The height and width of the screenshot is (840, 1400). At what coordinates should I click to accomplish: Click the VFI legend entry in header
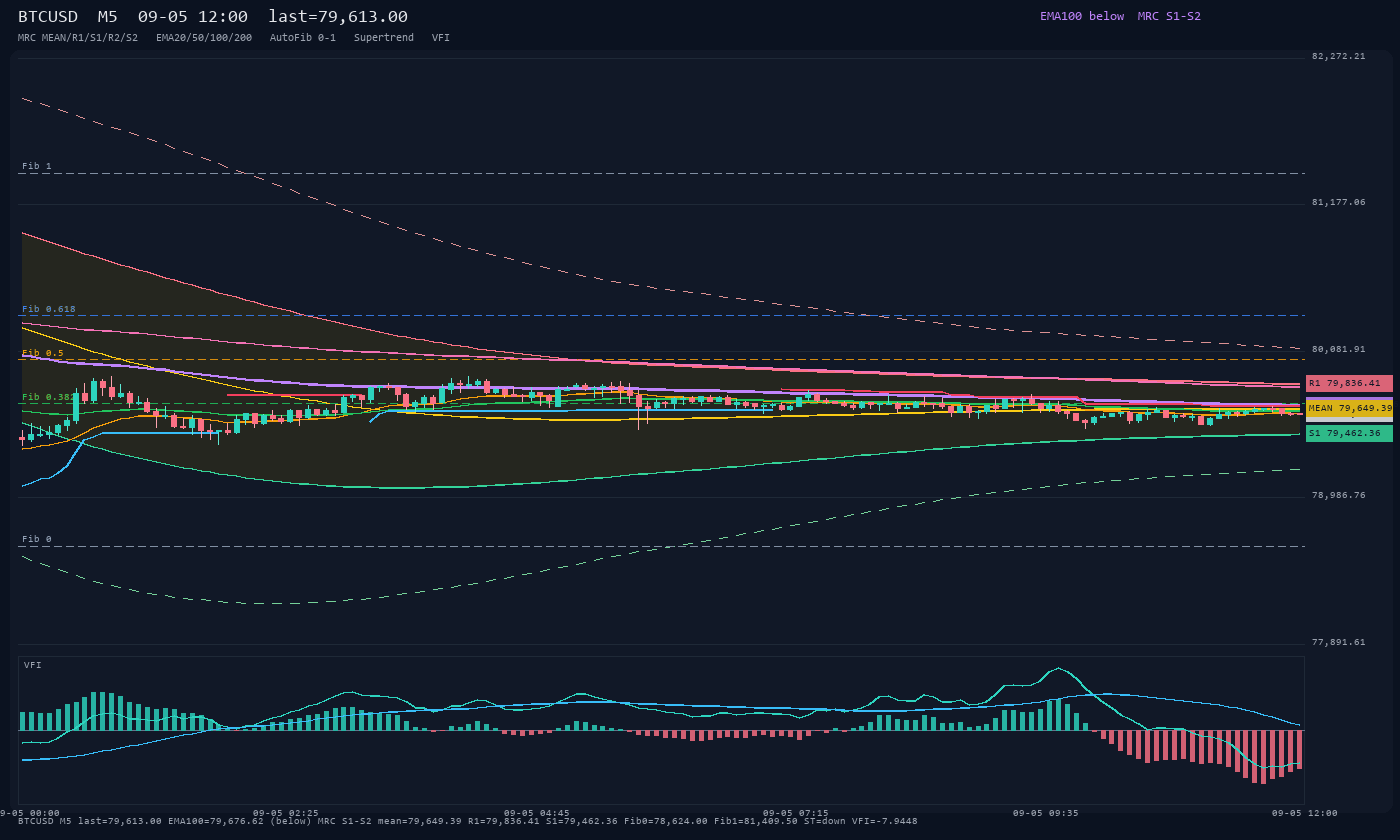pyautogui.click(x=441, y=37)
